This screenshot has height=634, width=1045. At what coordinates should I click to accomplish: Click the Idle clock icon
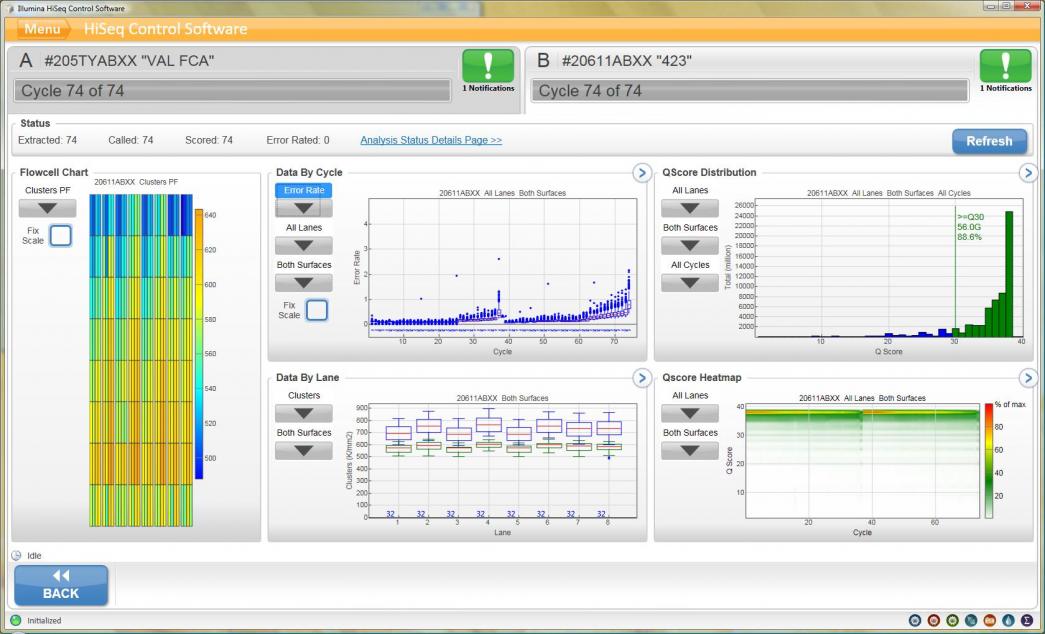pos(16,555)
